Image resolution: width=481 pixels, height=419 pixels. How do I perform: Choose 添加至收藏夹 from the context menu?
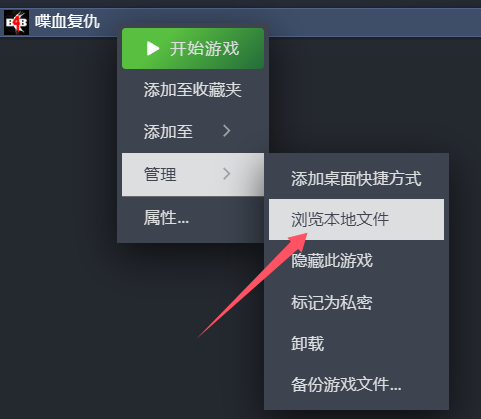(193, 90)
